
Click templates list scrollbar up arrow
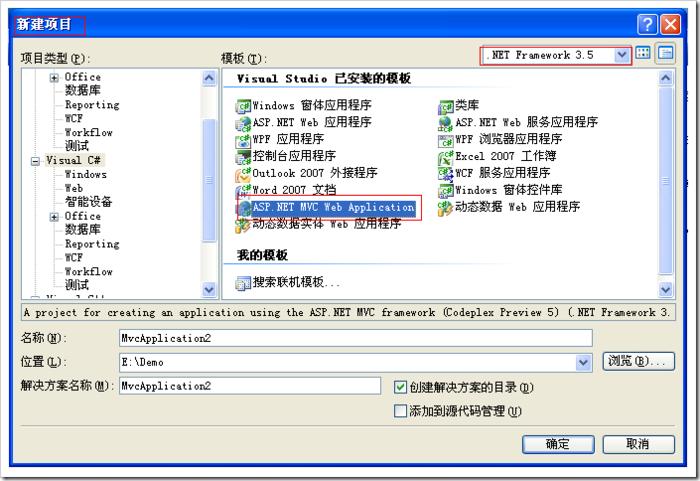666,78
